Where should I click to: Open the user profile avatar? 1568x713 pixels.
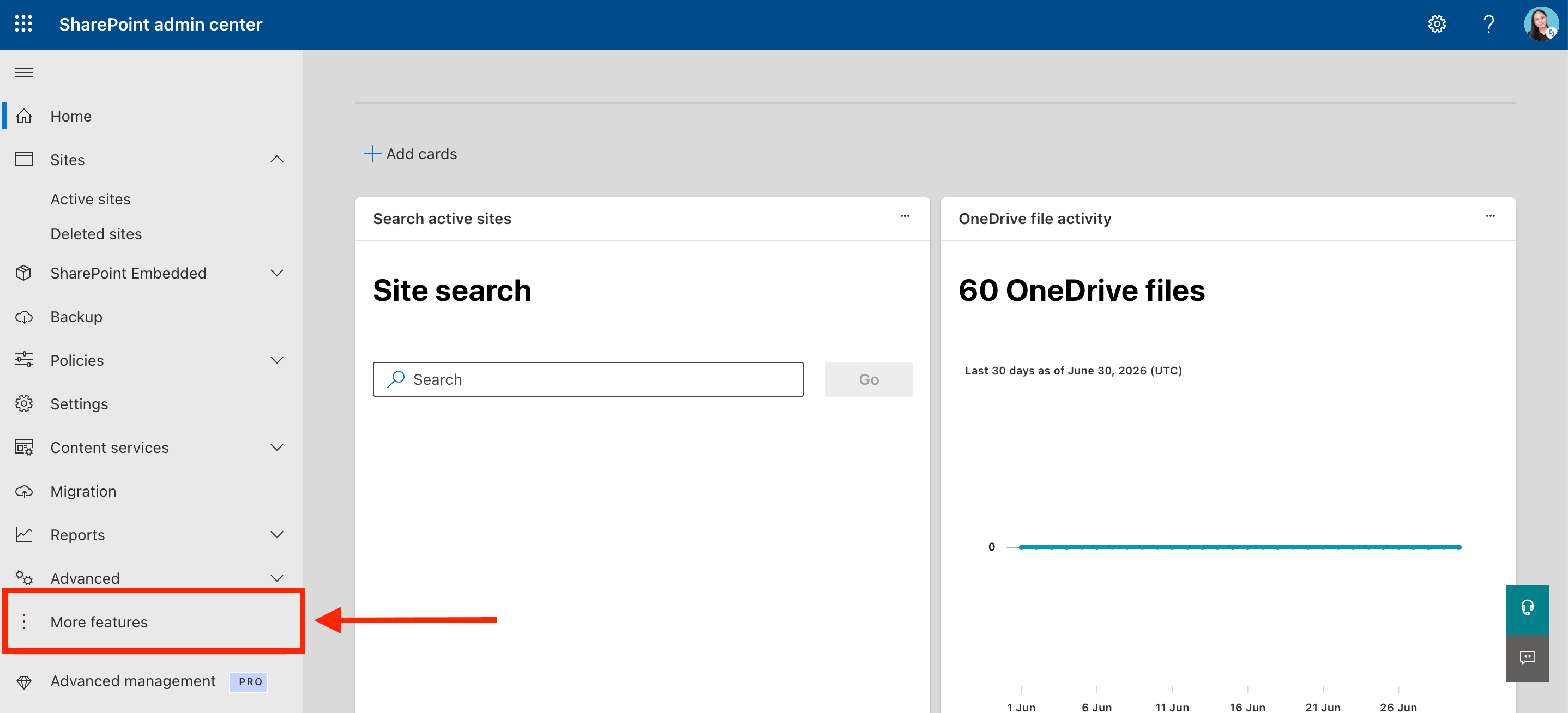[1541, 25]
